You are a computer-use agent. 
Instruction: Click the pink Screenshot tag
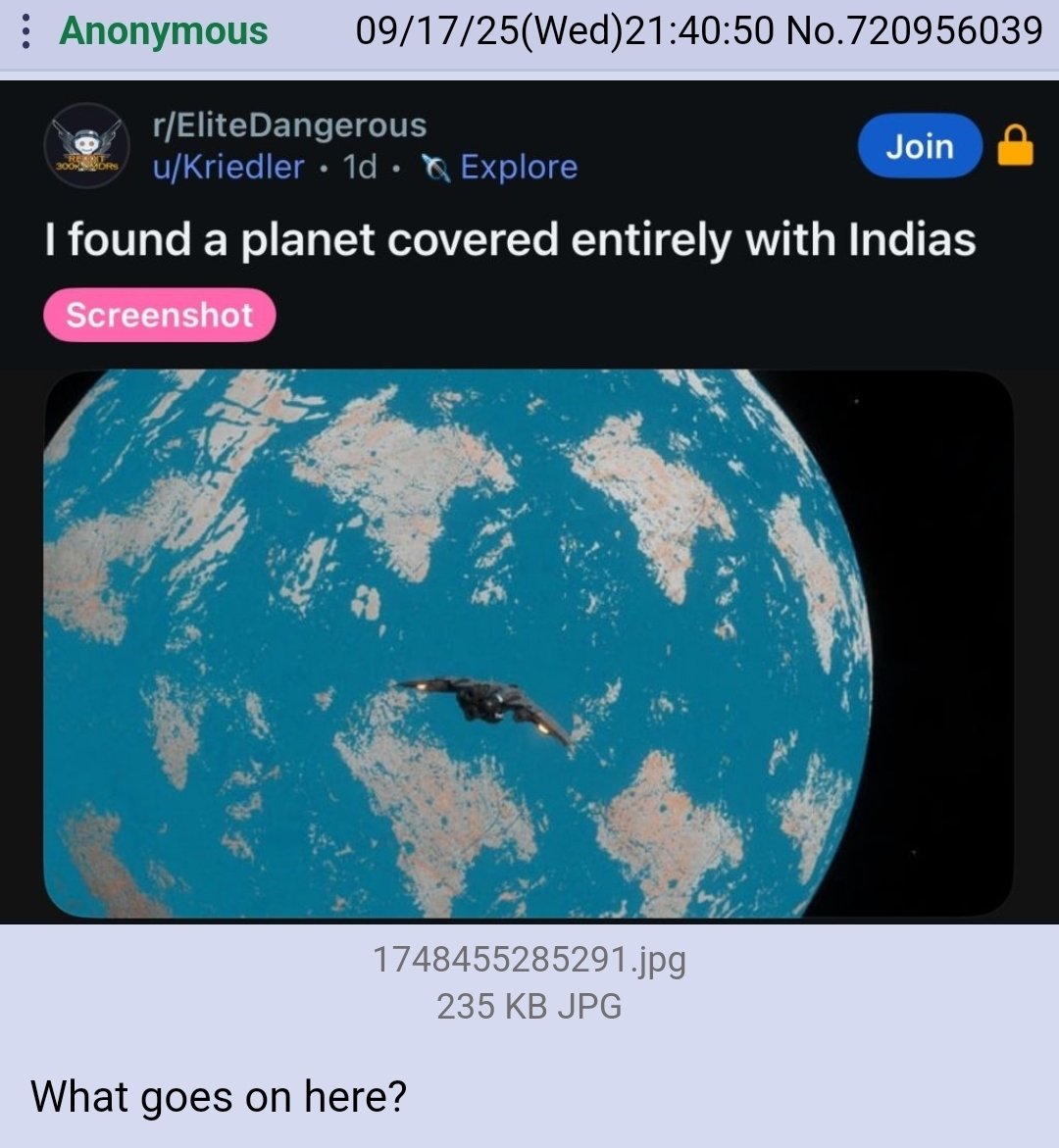pyautogui.click(x=160, y=315)
